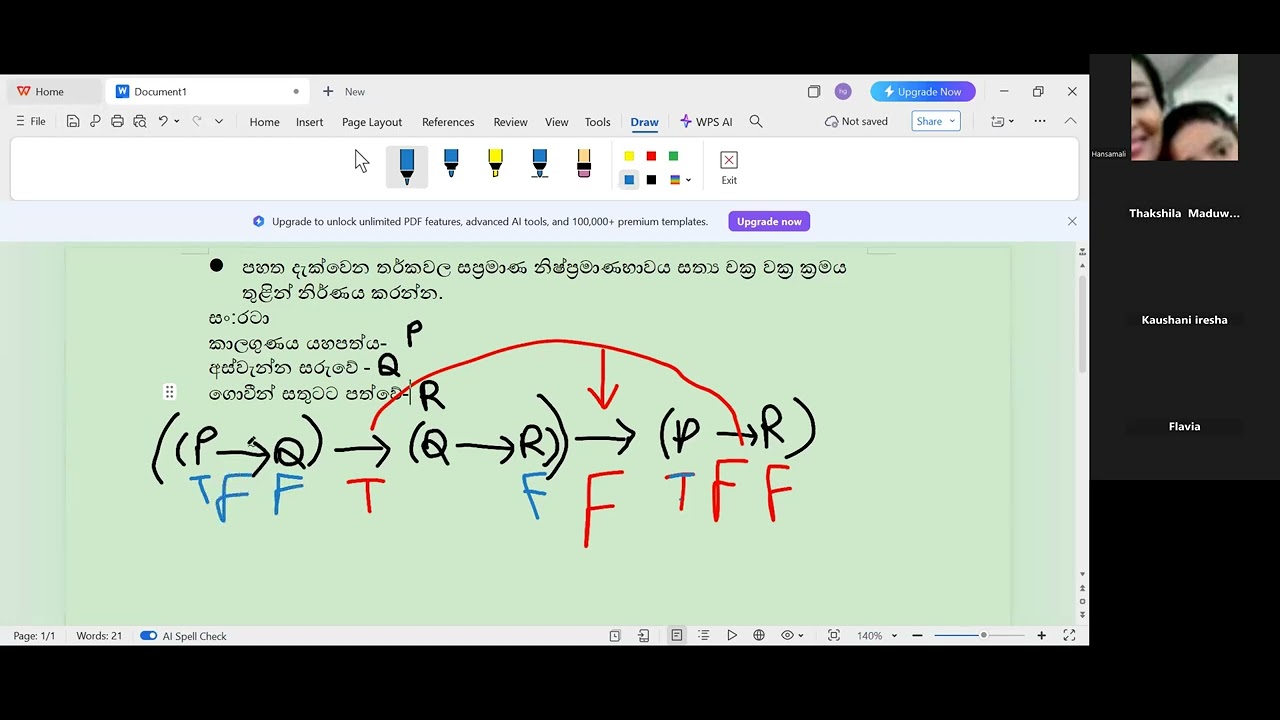Image resolution: width=1280 pixels, height=720 pixels.
Task: Toggle AI Spell Check switch
Action: tap(148, 636)
